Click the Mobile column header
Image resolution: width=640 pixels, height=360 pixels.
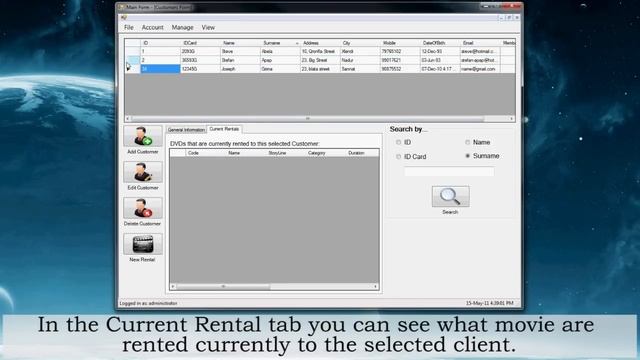tap(400, 43)
